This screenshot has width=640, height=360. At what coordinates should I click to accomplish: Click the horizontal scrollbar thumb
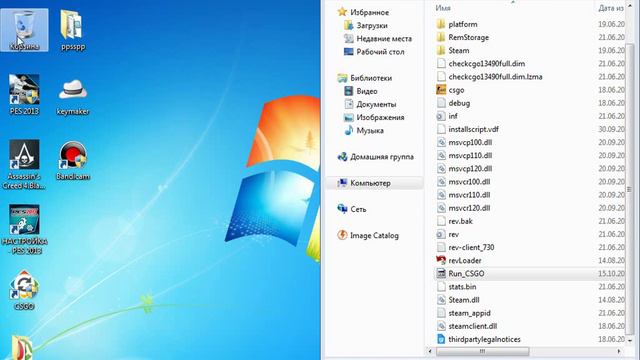pyautogui.click(x=482, y=351)
